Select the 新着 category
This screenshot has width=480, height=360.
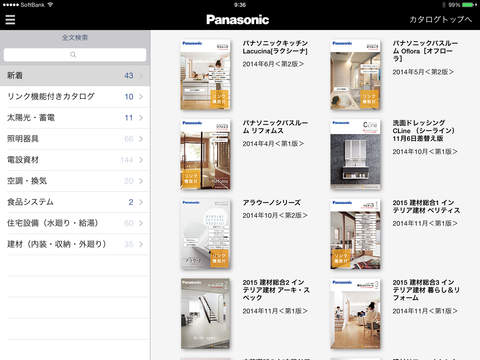[x=75, y=76]
